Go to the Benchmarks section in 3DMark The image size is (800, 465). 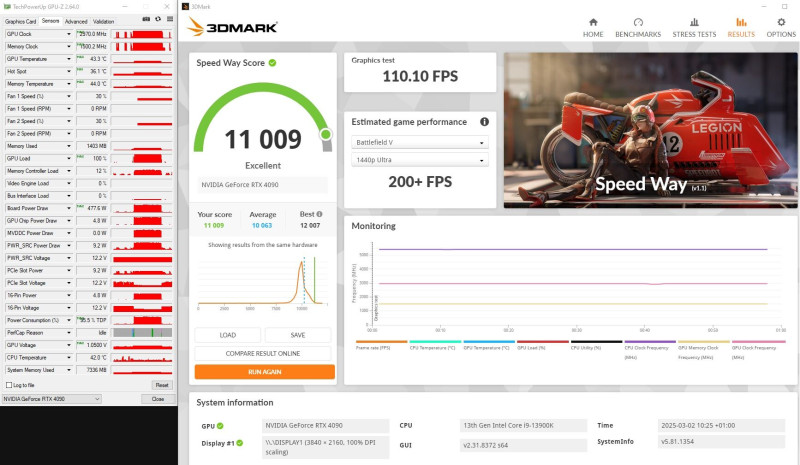[638, 28]
